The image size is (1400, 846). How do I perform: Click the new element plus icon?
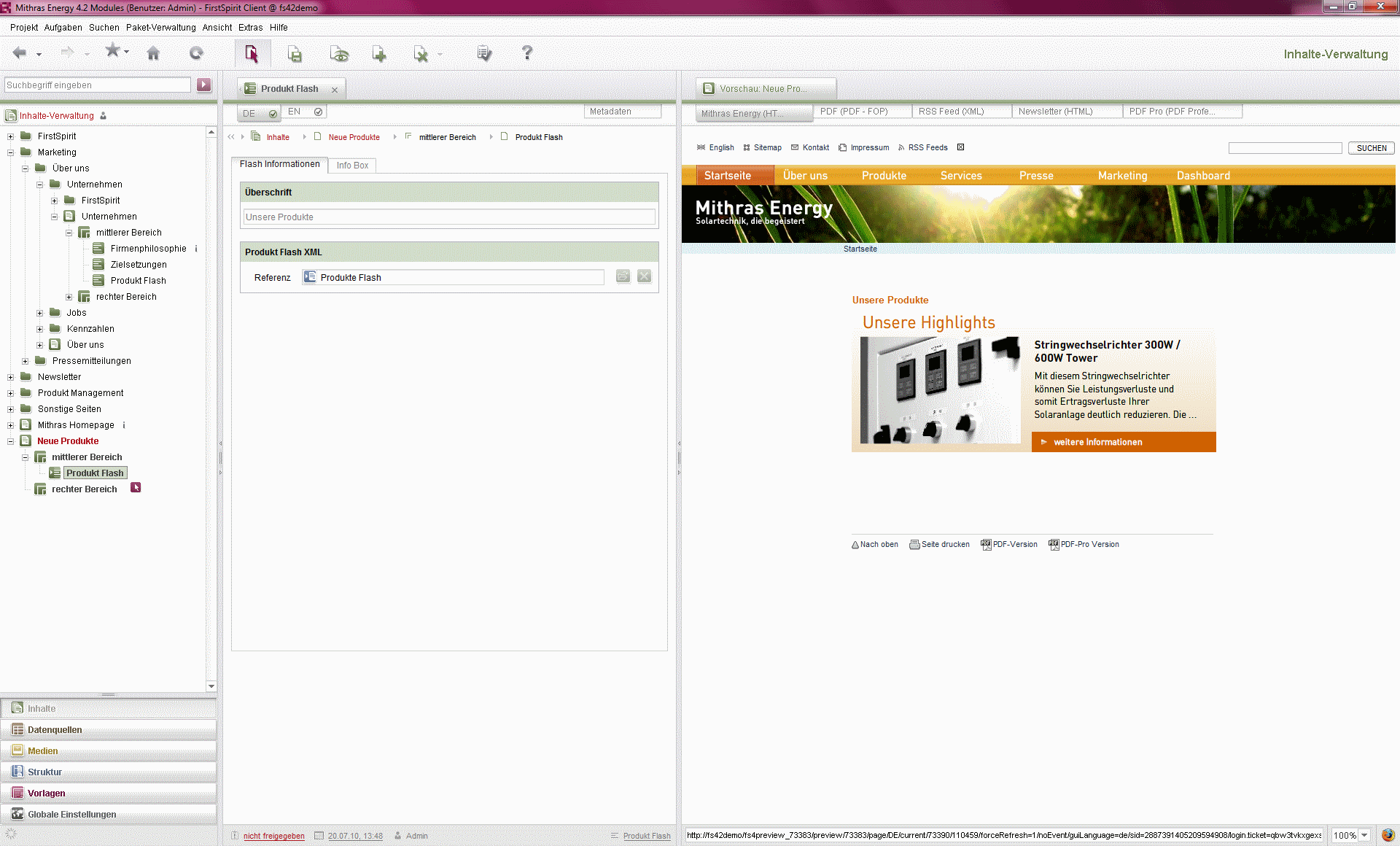coord(379,54)
